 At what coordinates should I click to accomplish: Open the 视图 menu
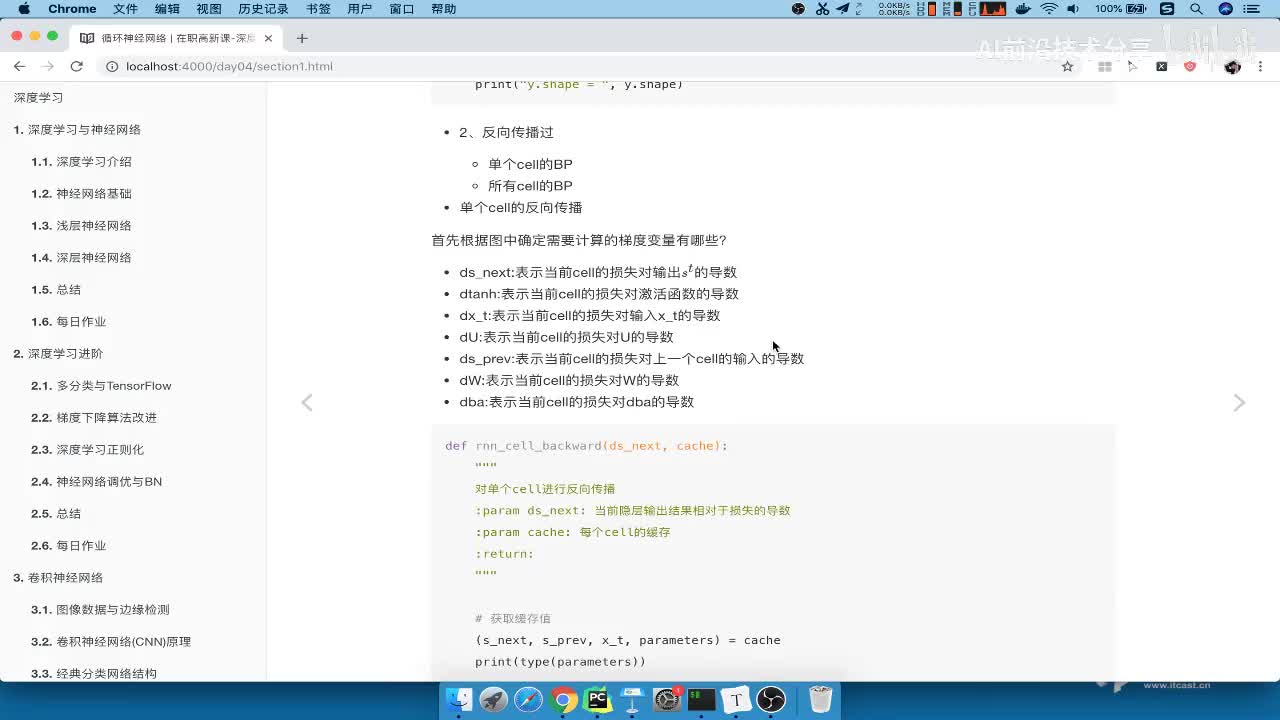click(209, 9)
